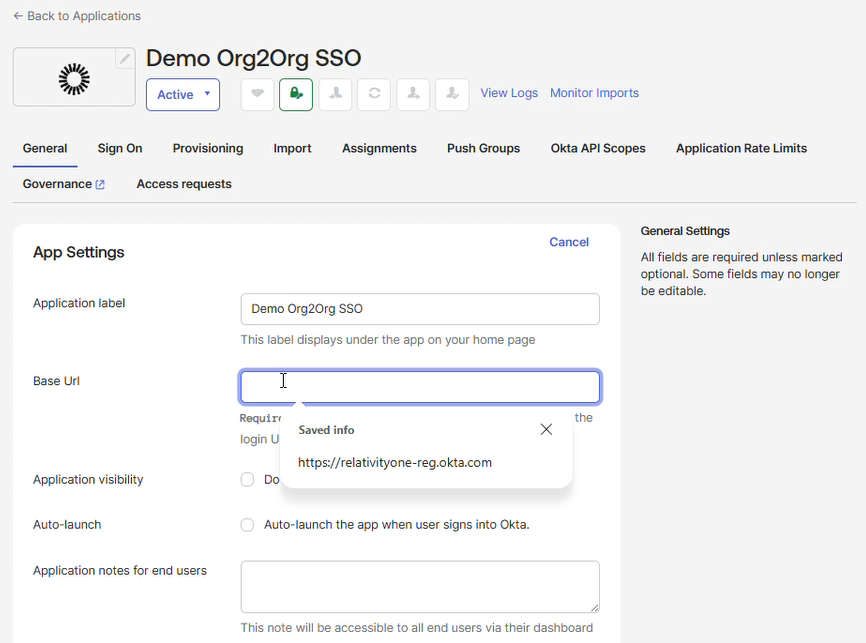The image size is (866, 643).
Task: Open the Provisioning tab
Action: coord(208,148)
